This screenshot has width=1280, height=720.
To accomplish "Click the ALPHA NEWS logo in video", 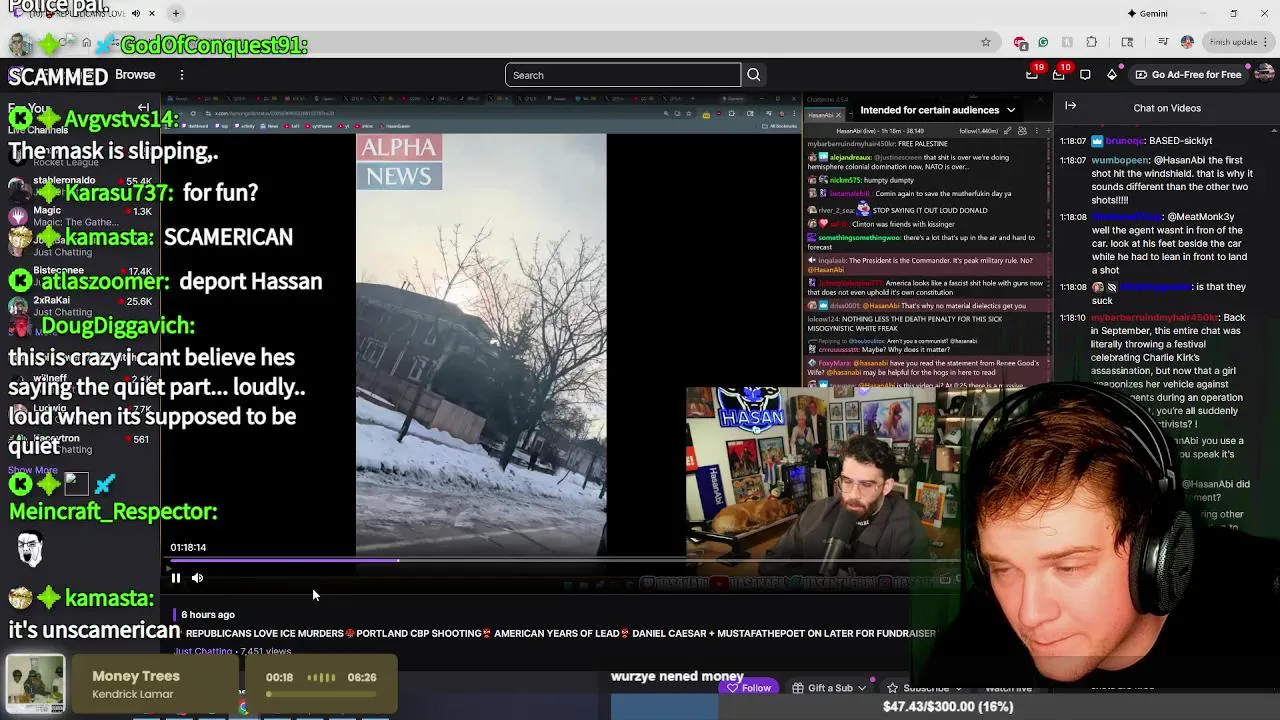I will point(399,162).
